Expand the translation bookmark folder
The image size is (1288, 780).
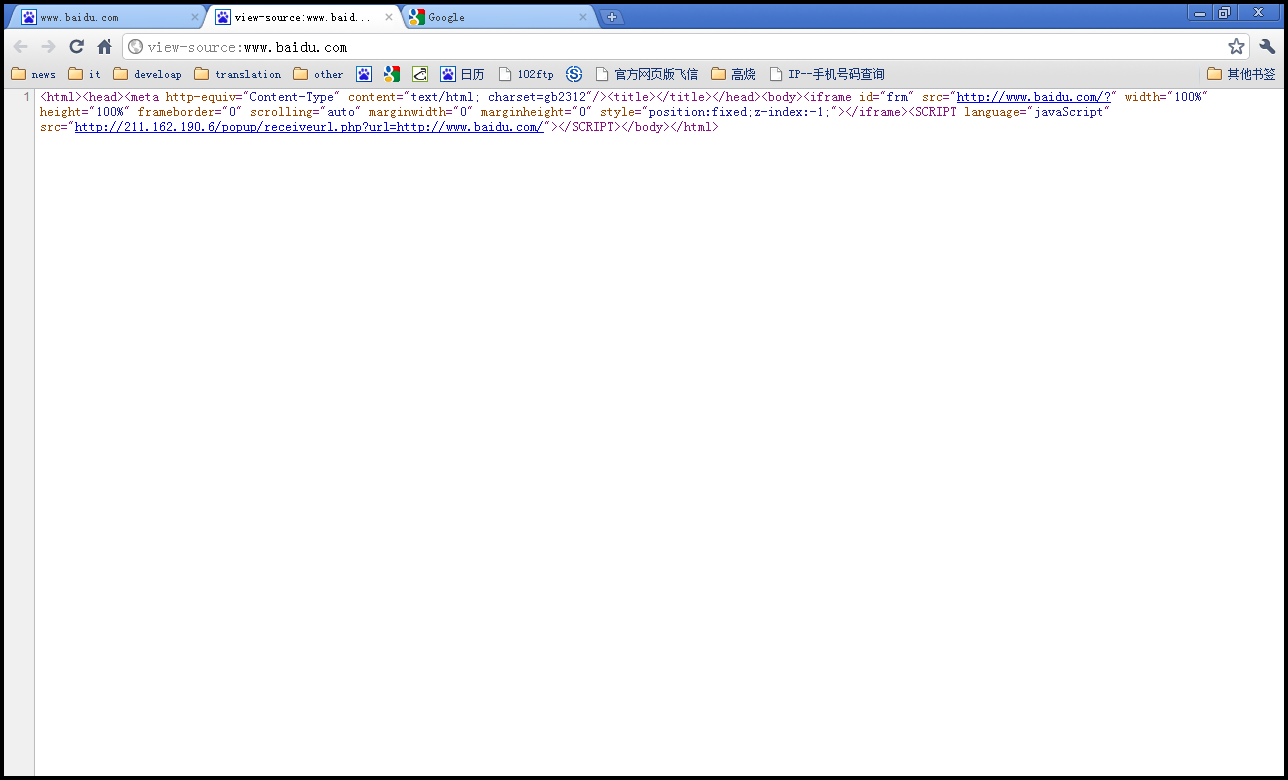[238, 74]
